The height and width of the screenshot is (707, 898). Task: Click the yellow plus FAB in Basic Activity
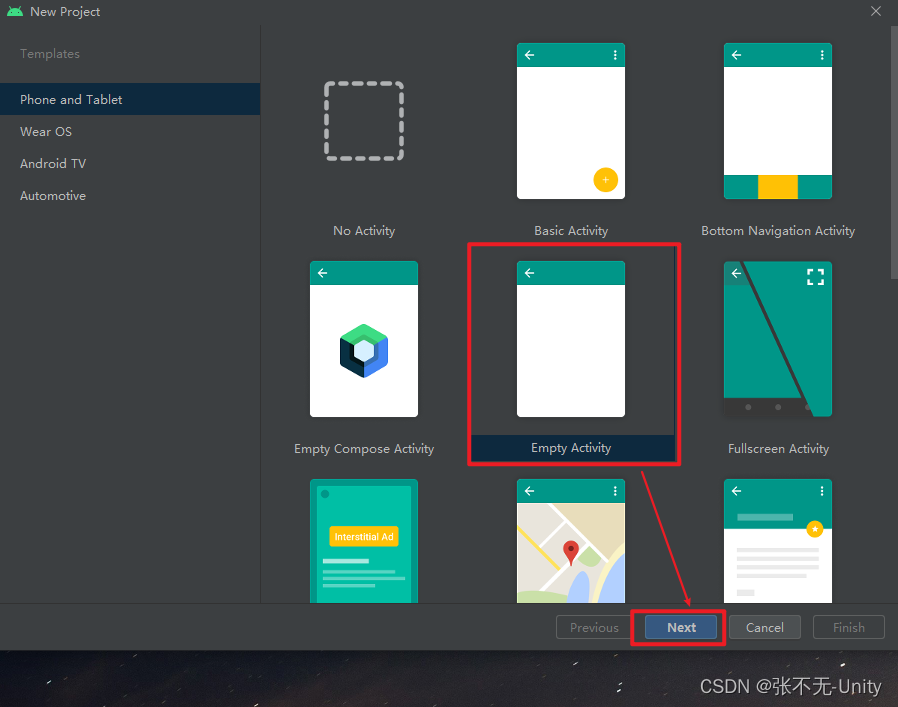[605, 180]
